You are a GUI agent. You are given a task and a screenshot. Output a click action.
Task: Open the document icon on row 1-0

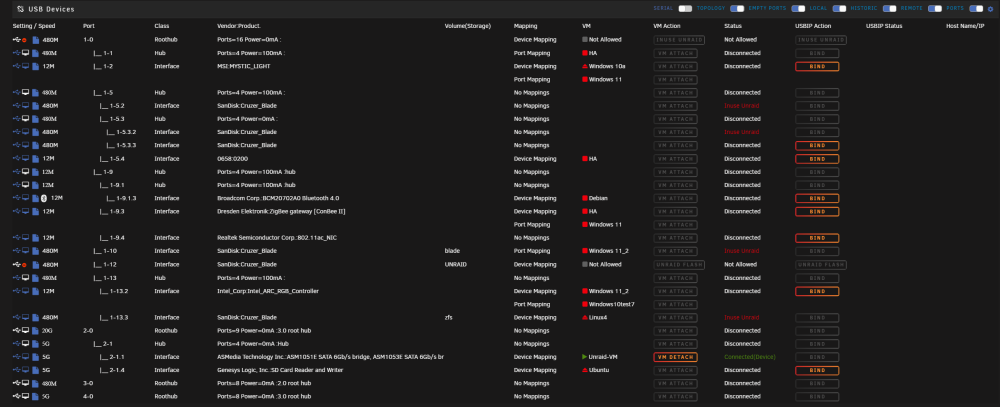[x=36, y=40]
